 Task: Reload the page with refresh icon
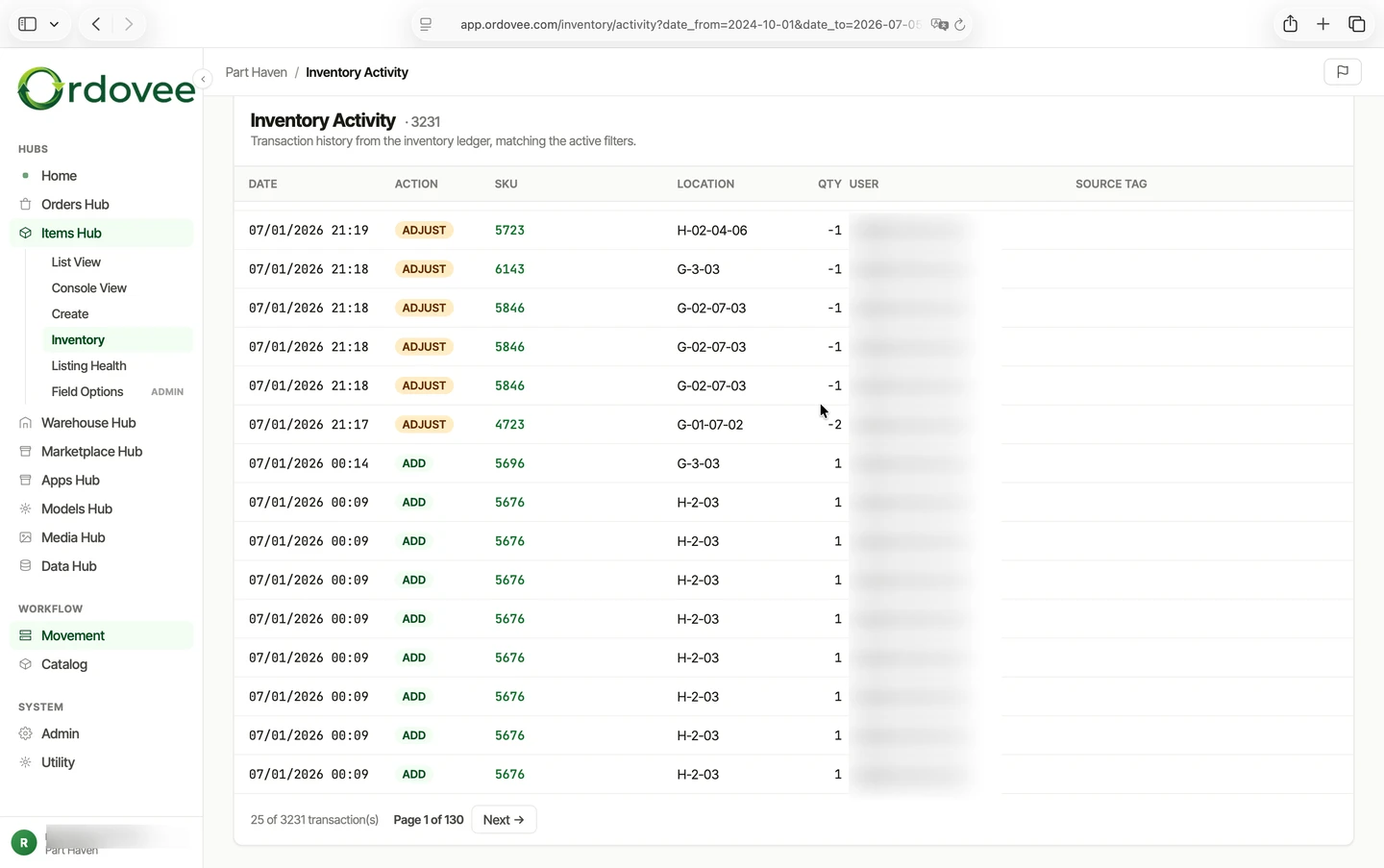tap(959, 25)
